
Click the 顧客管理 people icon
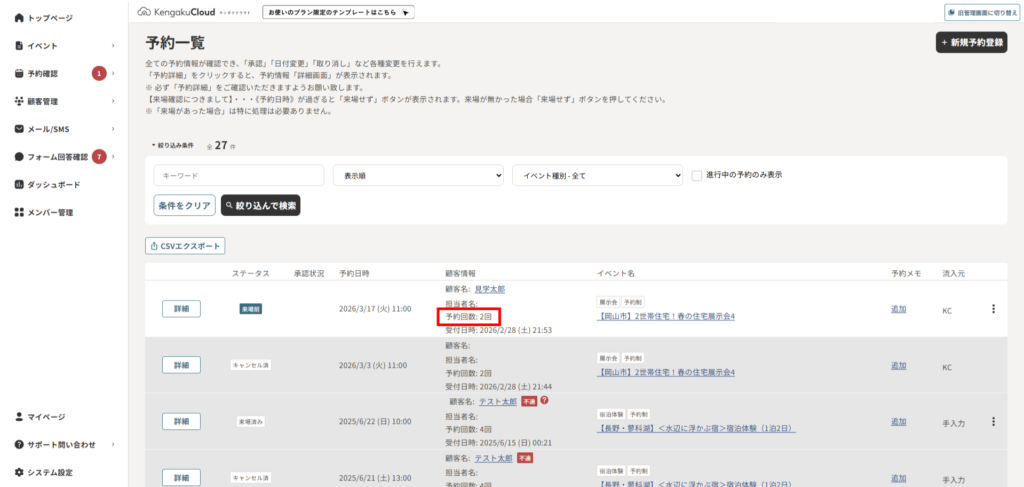point(19,101)
